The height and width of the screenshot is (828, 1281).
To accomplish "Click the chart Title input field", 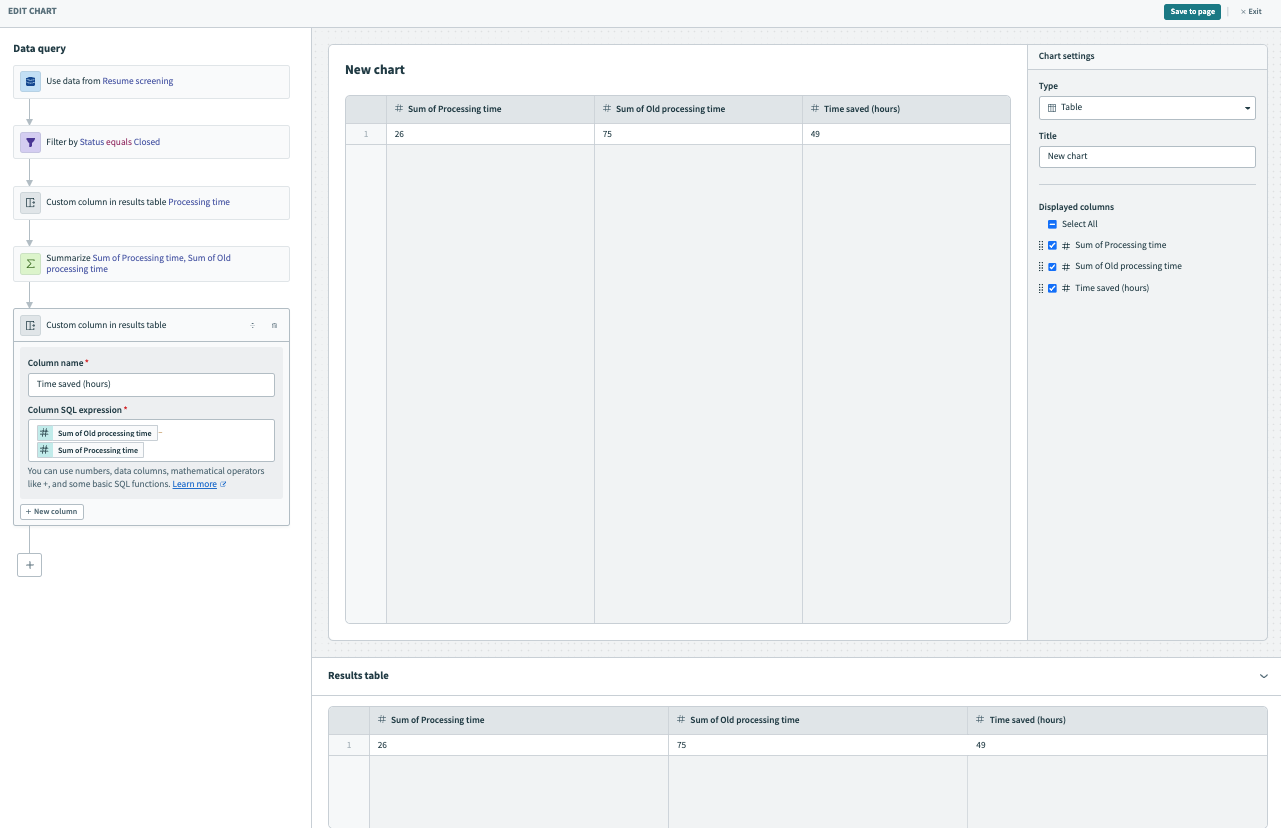I will tap(1146, 157).
